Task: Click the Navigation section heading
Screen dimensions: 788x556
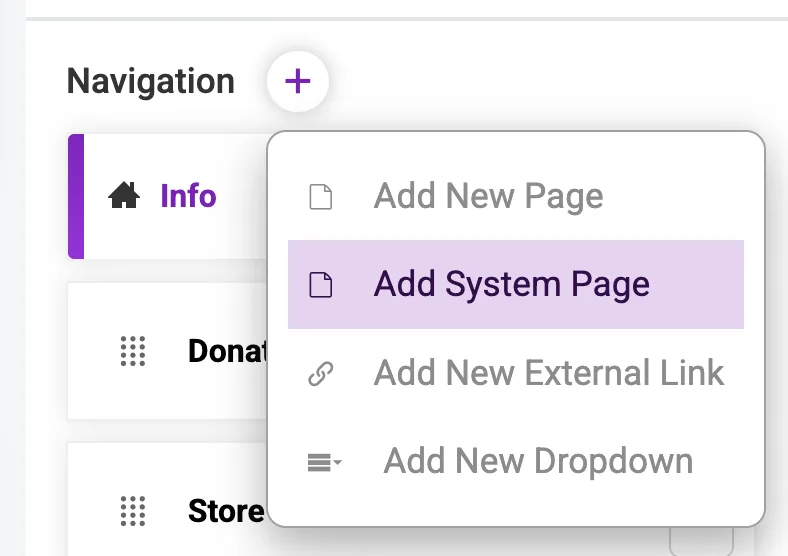Action: [x=151, y=81]
